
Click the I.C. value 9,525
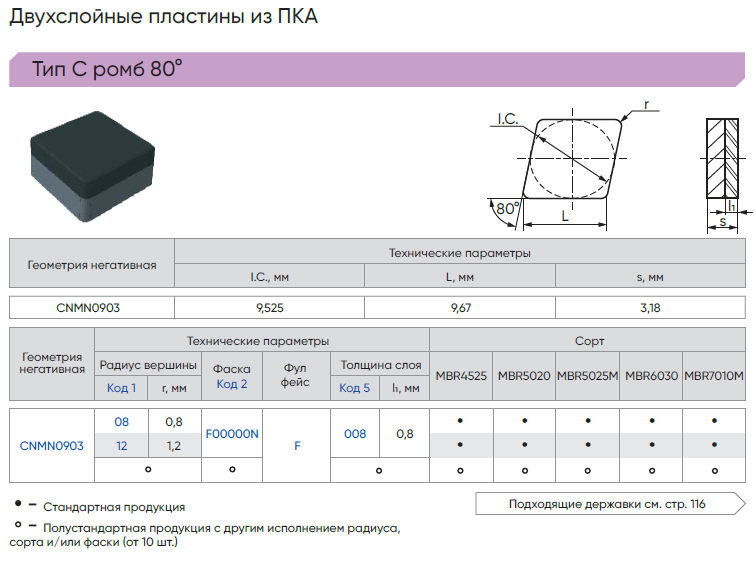click(x=270, y=308)
